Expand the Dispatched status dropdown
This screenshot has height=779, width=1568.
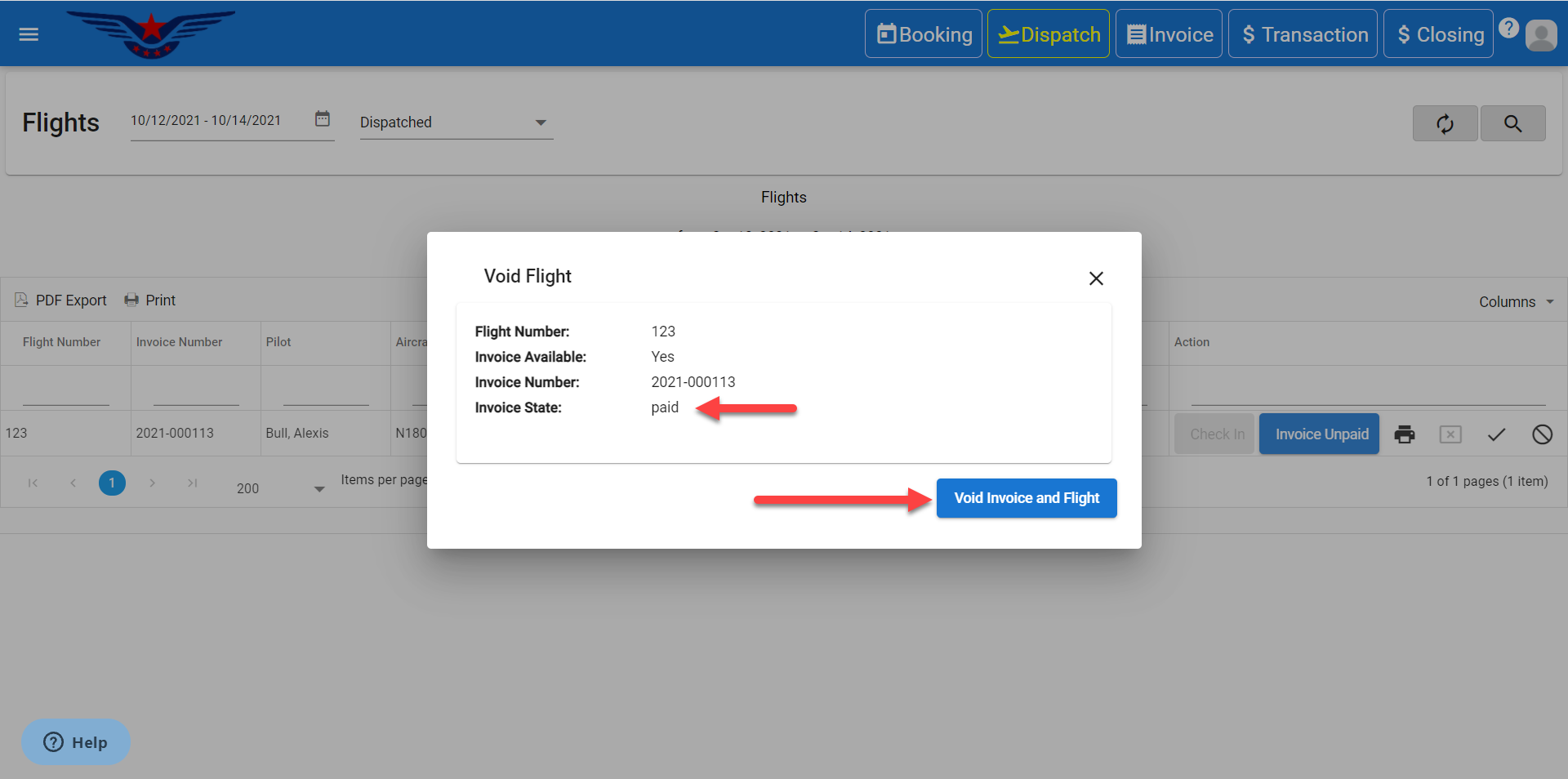click(x=540, y=122)
